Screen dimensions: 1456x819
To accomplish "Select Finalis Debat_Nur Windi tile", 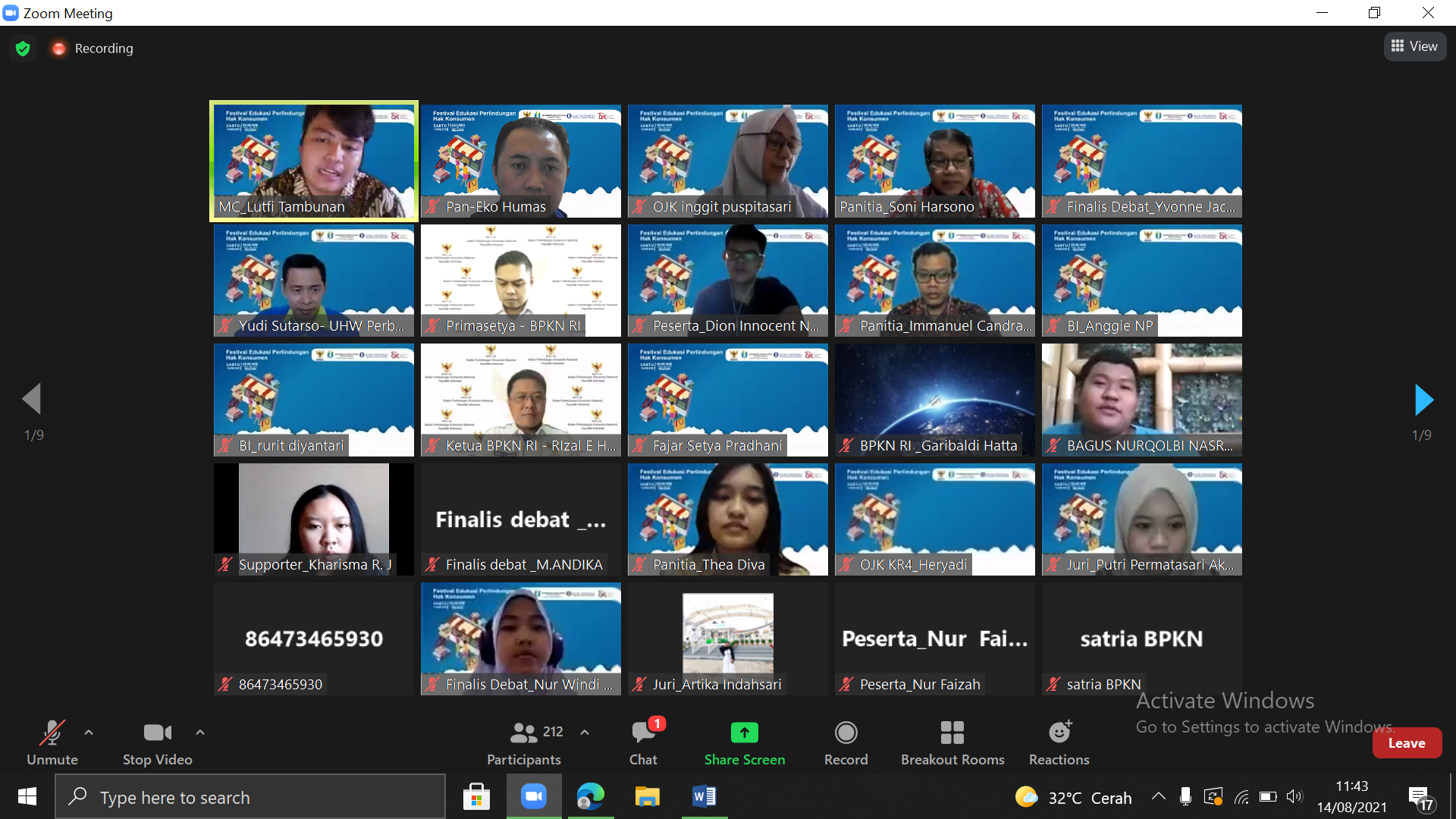I will tap(521, 639).
